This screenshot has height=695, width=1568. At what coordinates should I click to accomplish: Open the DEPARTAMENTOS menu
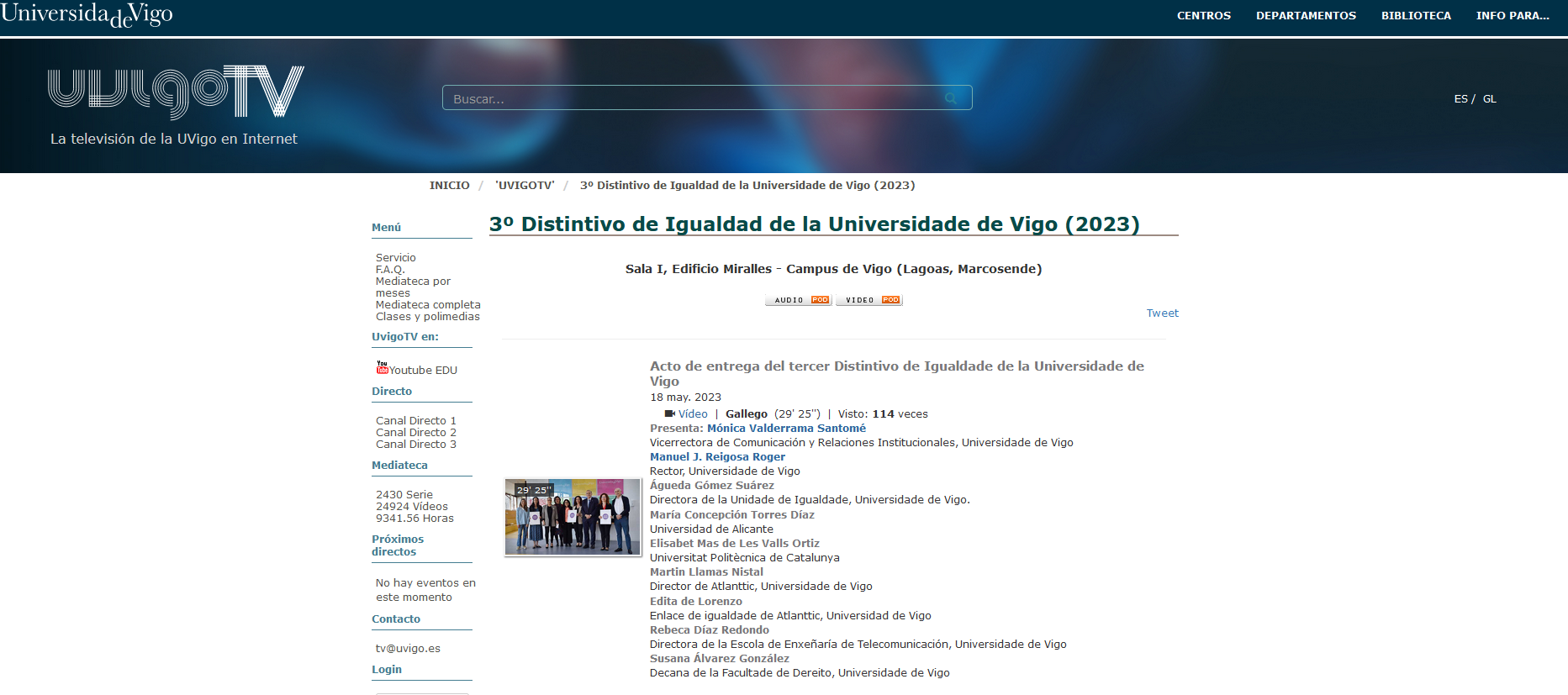pos(1306,16)
